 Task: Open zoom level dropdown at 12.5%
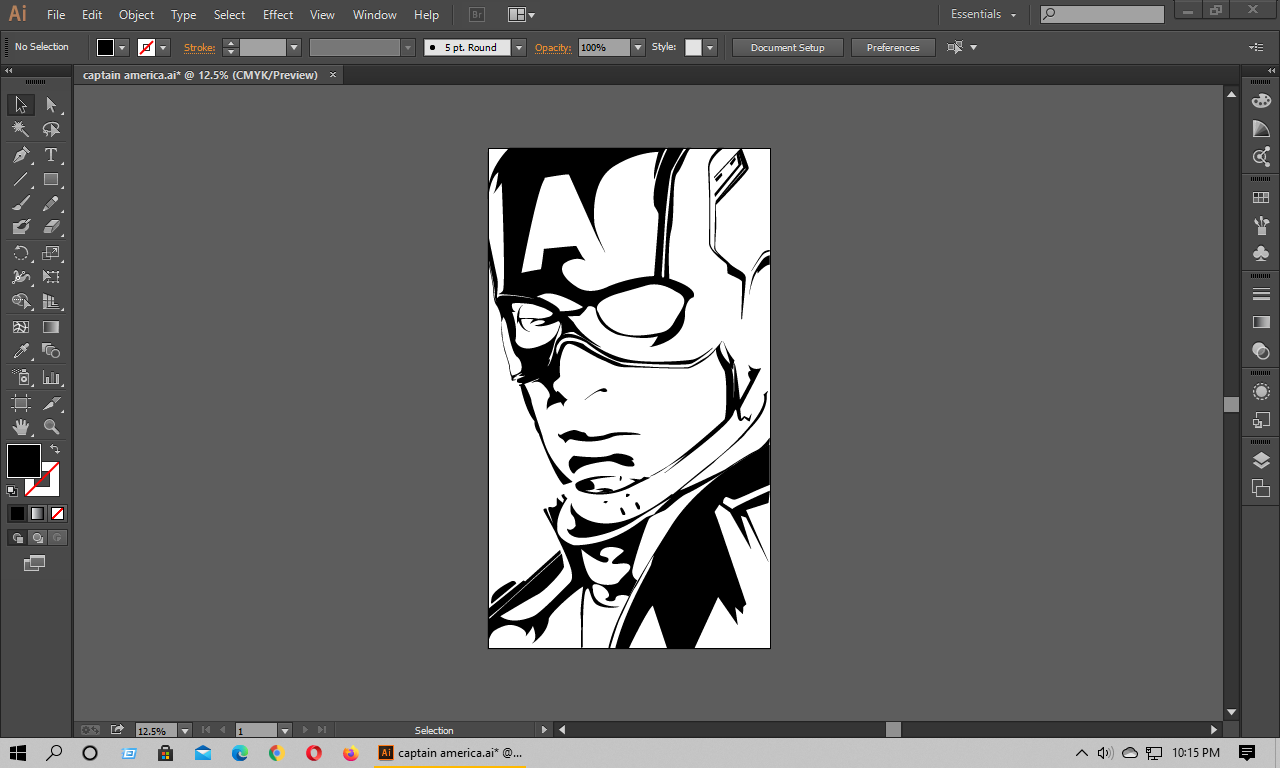coord(185,731)
